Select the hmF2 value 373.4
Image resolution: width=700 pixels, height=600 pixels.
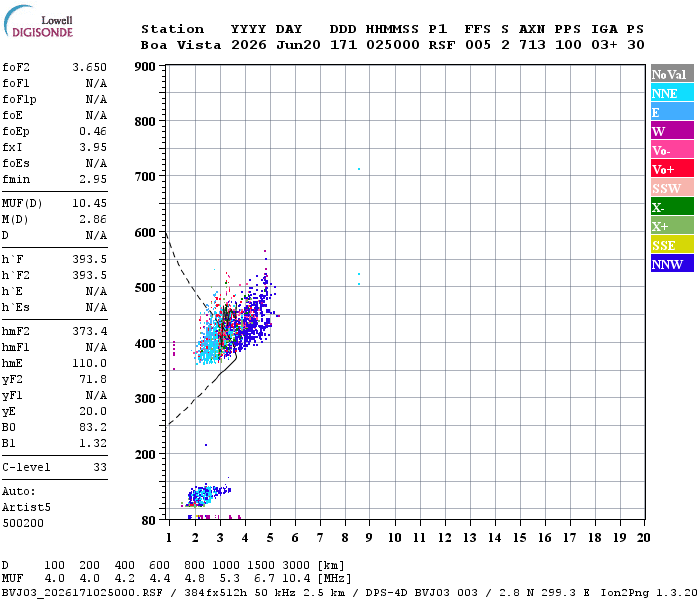point(90,331)
